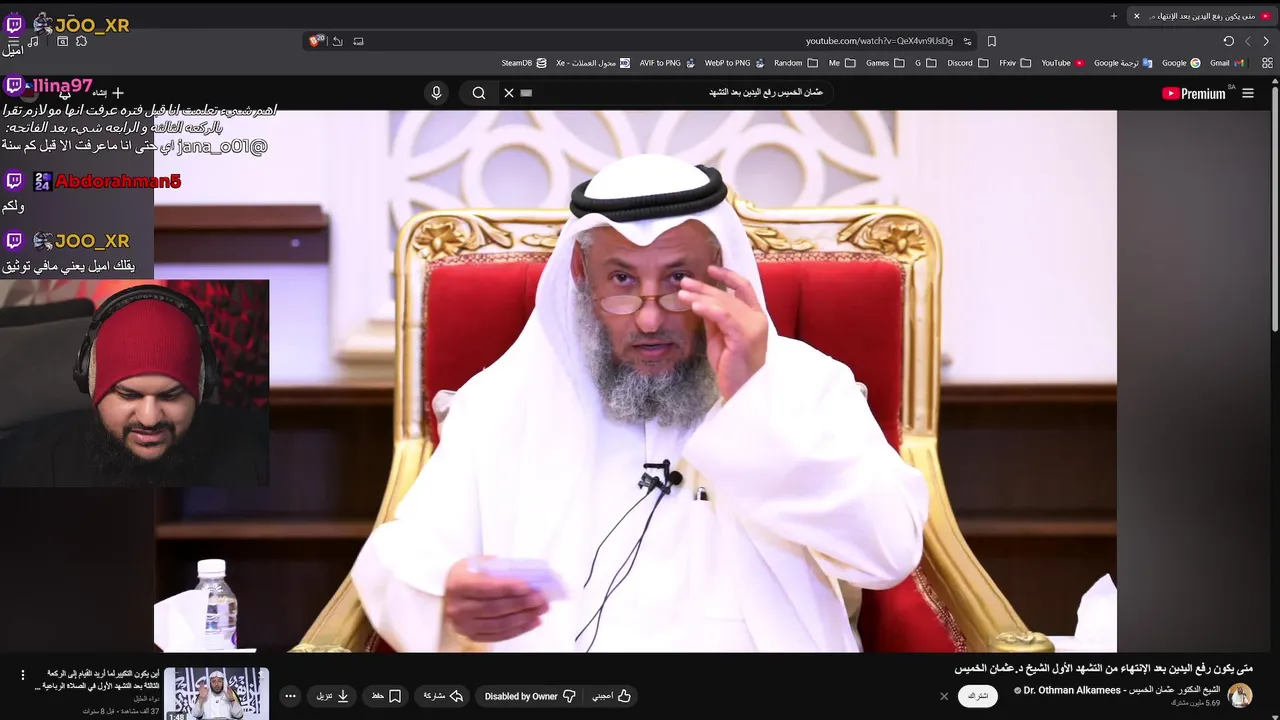Image resolution: width=1280 pixels, height=720 pixels.
Task: Open the YouTube bookmark
Action: [x=1063, y=63]
